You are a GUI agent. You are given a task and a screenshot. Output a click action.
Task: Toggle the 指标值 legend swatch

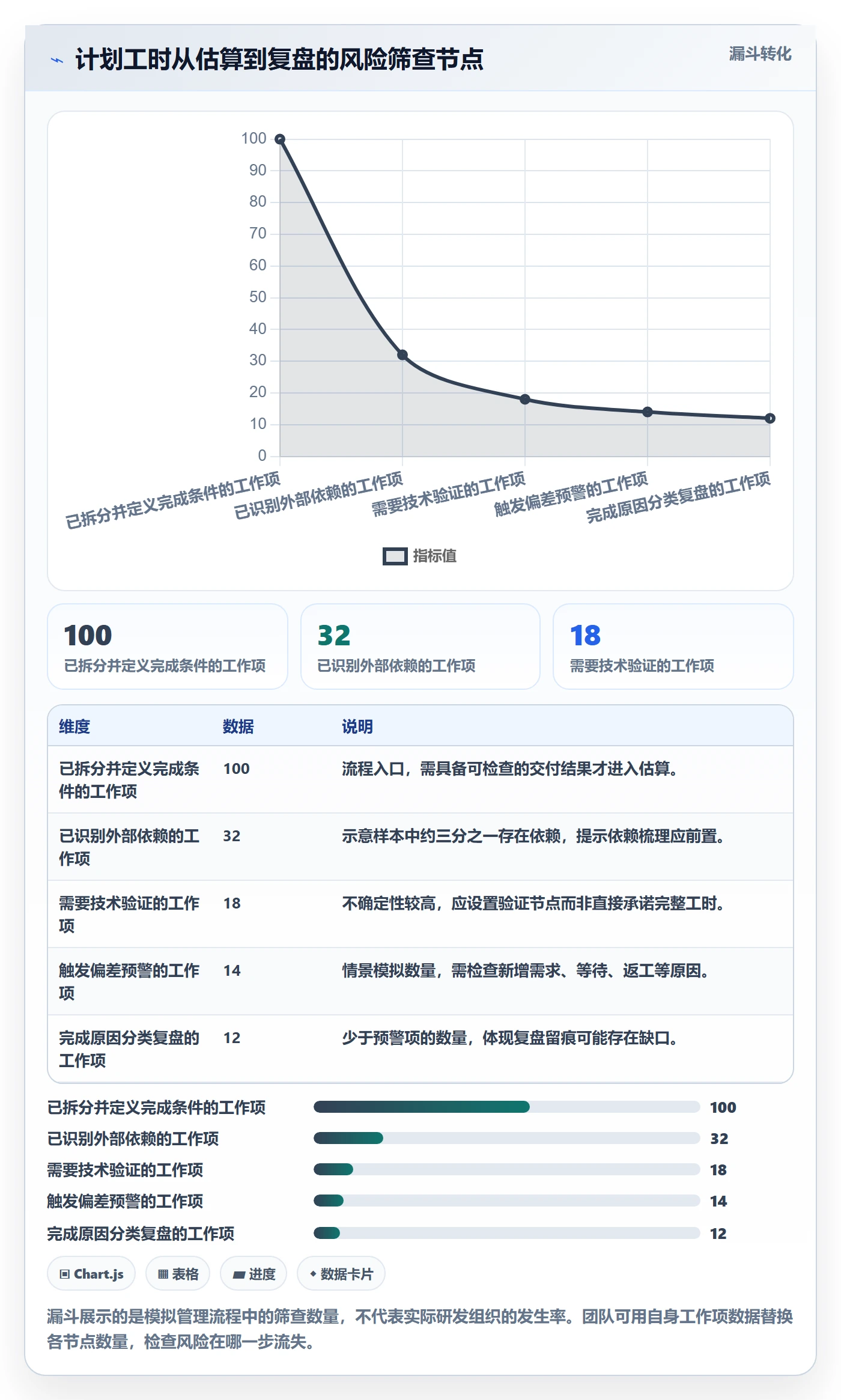point(395,556)
